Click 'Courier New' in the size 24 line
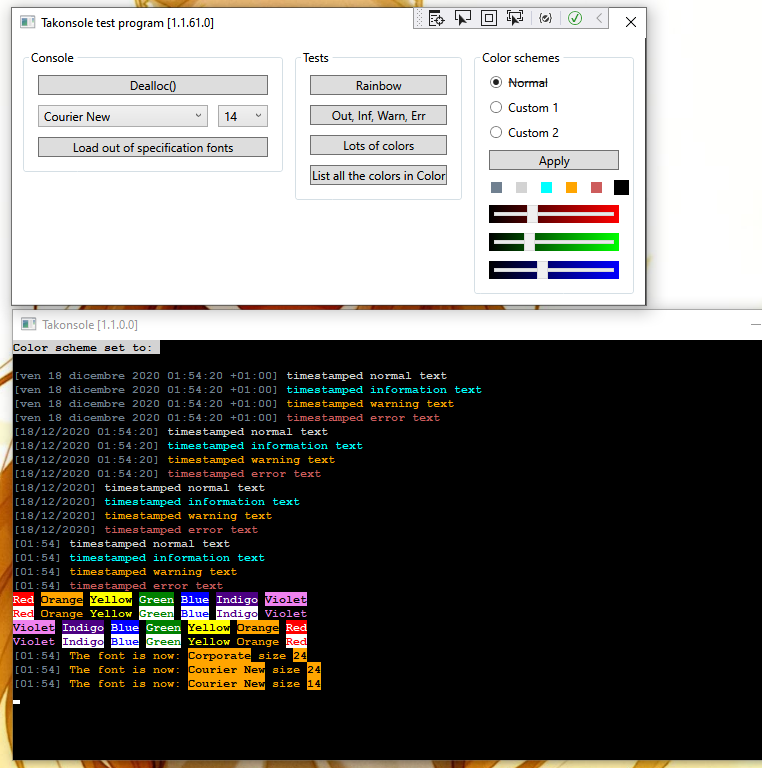762x768 pixels. 226,669
